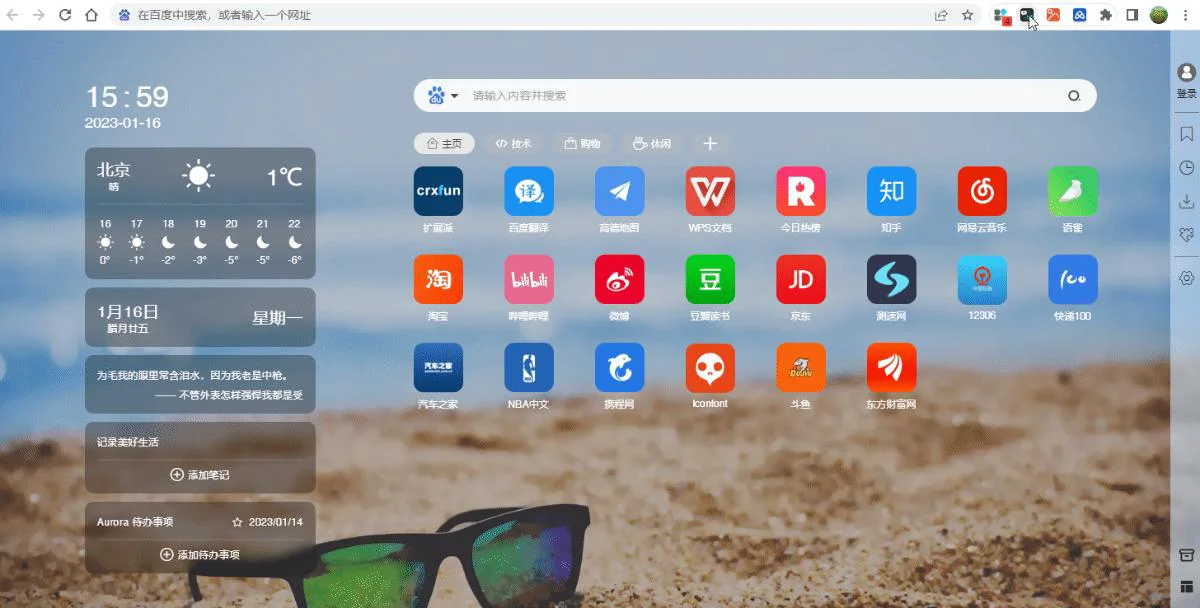Open the 豆瓣读书 shortcut
The height and width of the screenshot is (608, 1200).
(710, 279)
